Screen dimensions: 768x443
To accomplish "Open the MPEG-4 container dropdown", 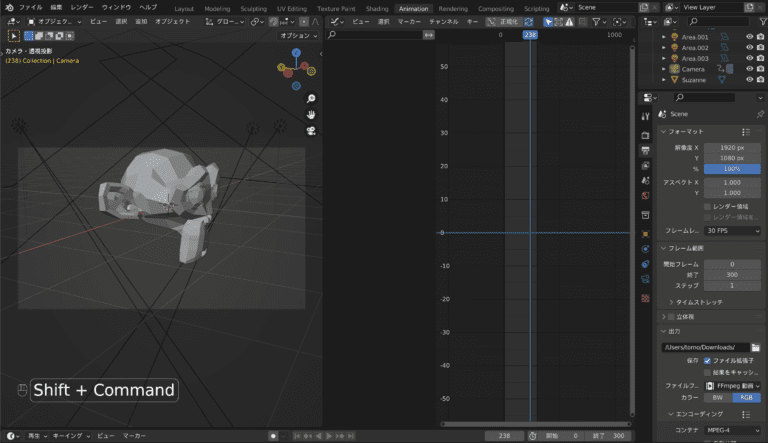I will click(732, 430).
